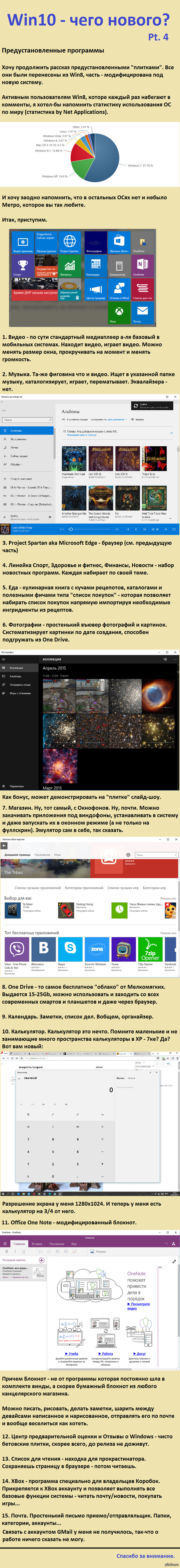Image resolution: width=180 pixels, height=1568 pixels.
Task: Open the Видео tile in Start menu
Action: click(22, 243)
